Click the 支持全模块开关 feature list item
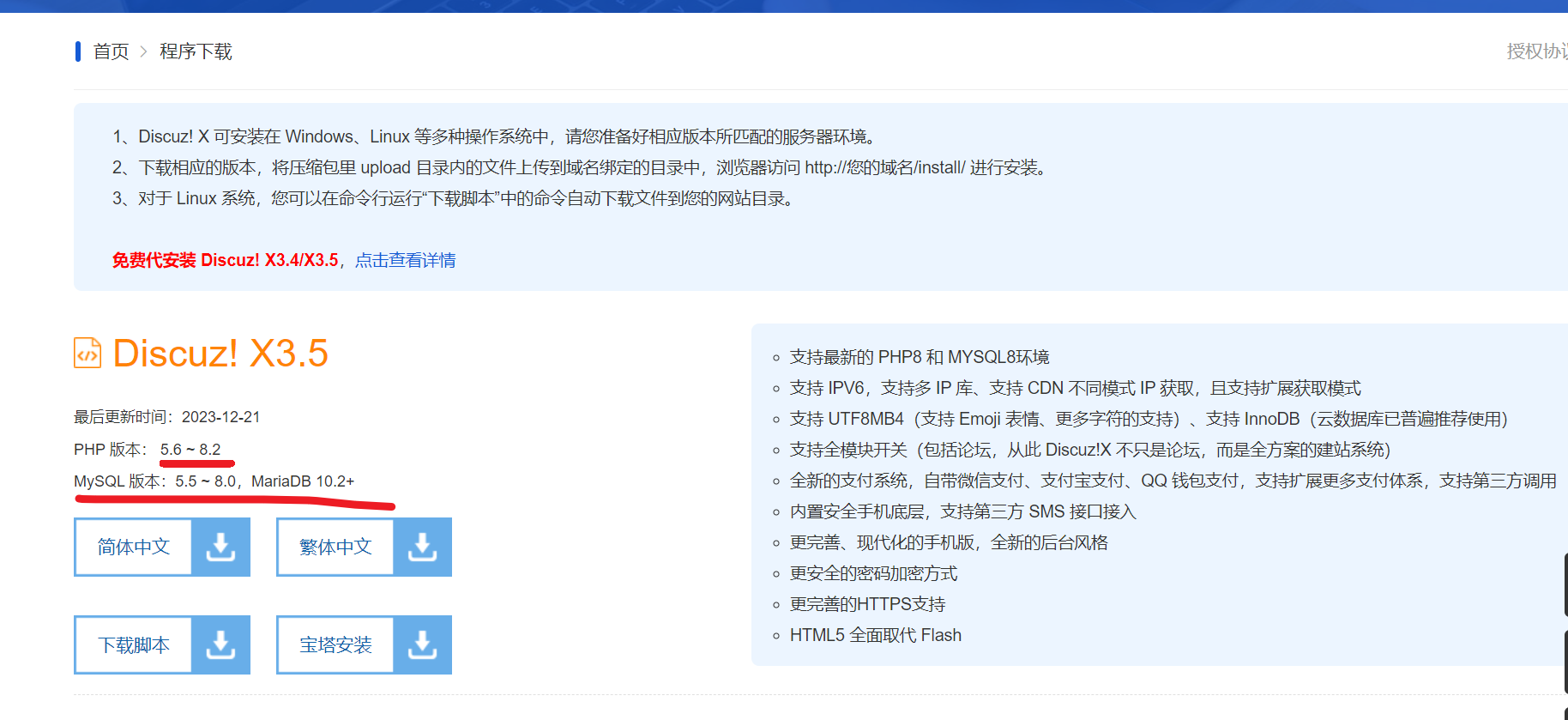Screen dimensions: 1568x720 point(1090,450)
